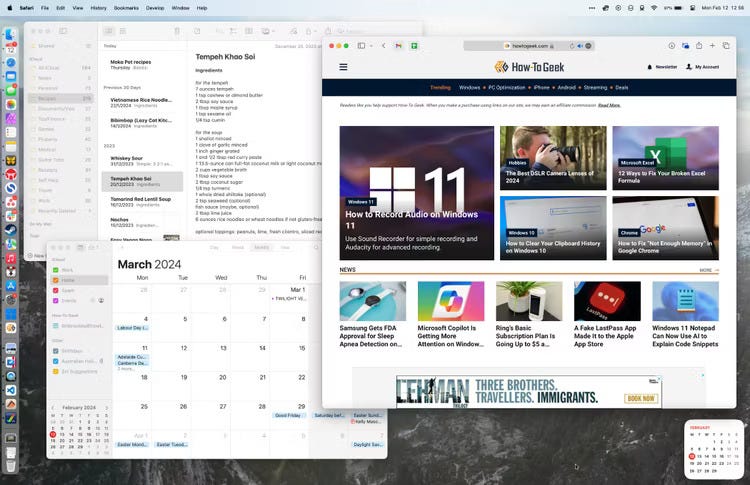This screenshot has width=750, height=485.
Task: Click the Wi-Fi icon in the menu bar
Action: point(654,8)
